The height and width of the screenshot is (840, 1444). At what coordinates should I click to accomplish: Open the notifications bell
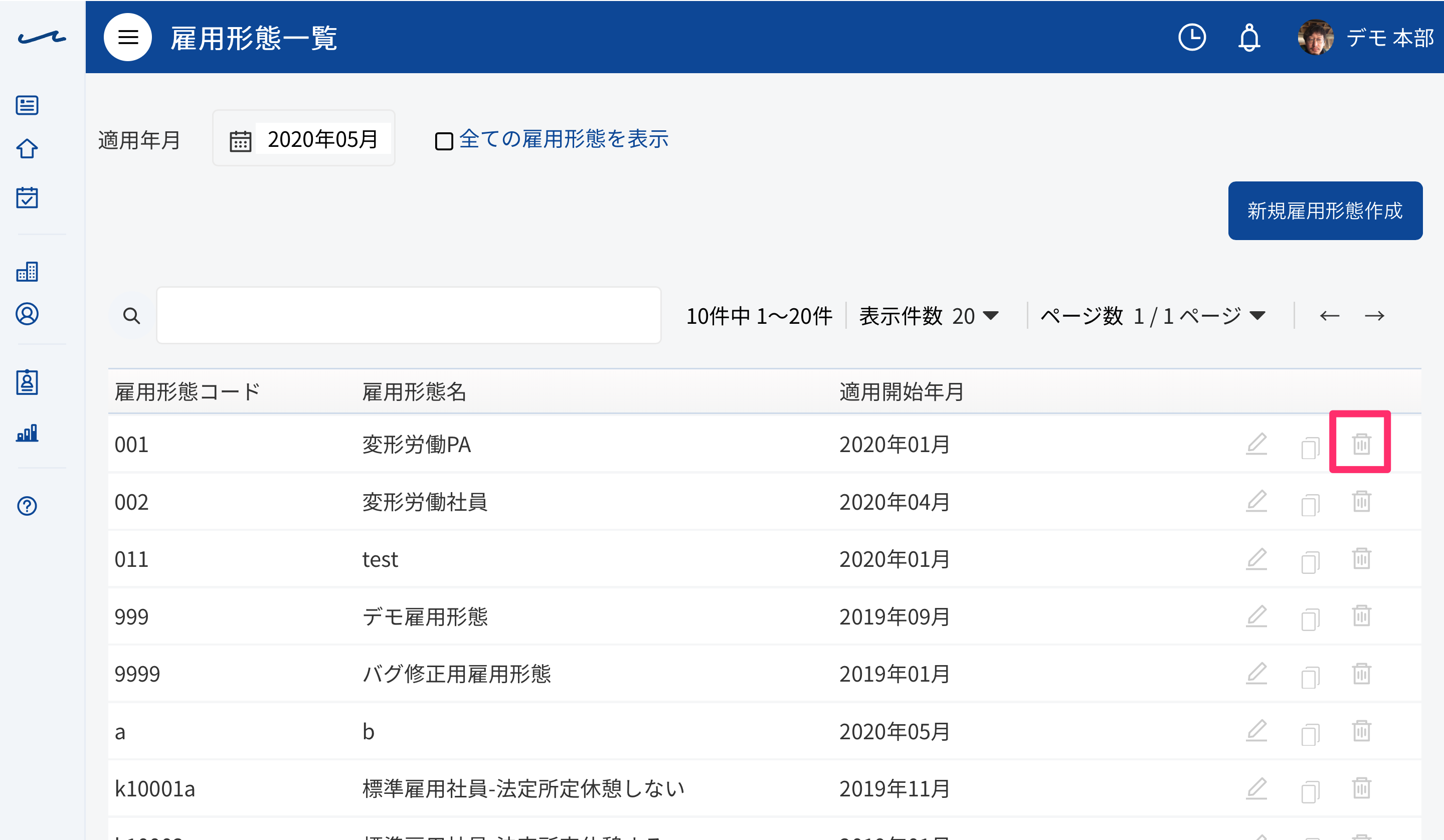click(1249, 38)
